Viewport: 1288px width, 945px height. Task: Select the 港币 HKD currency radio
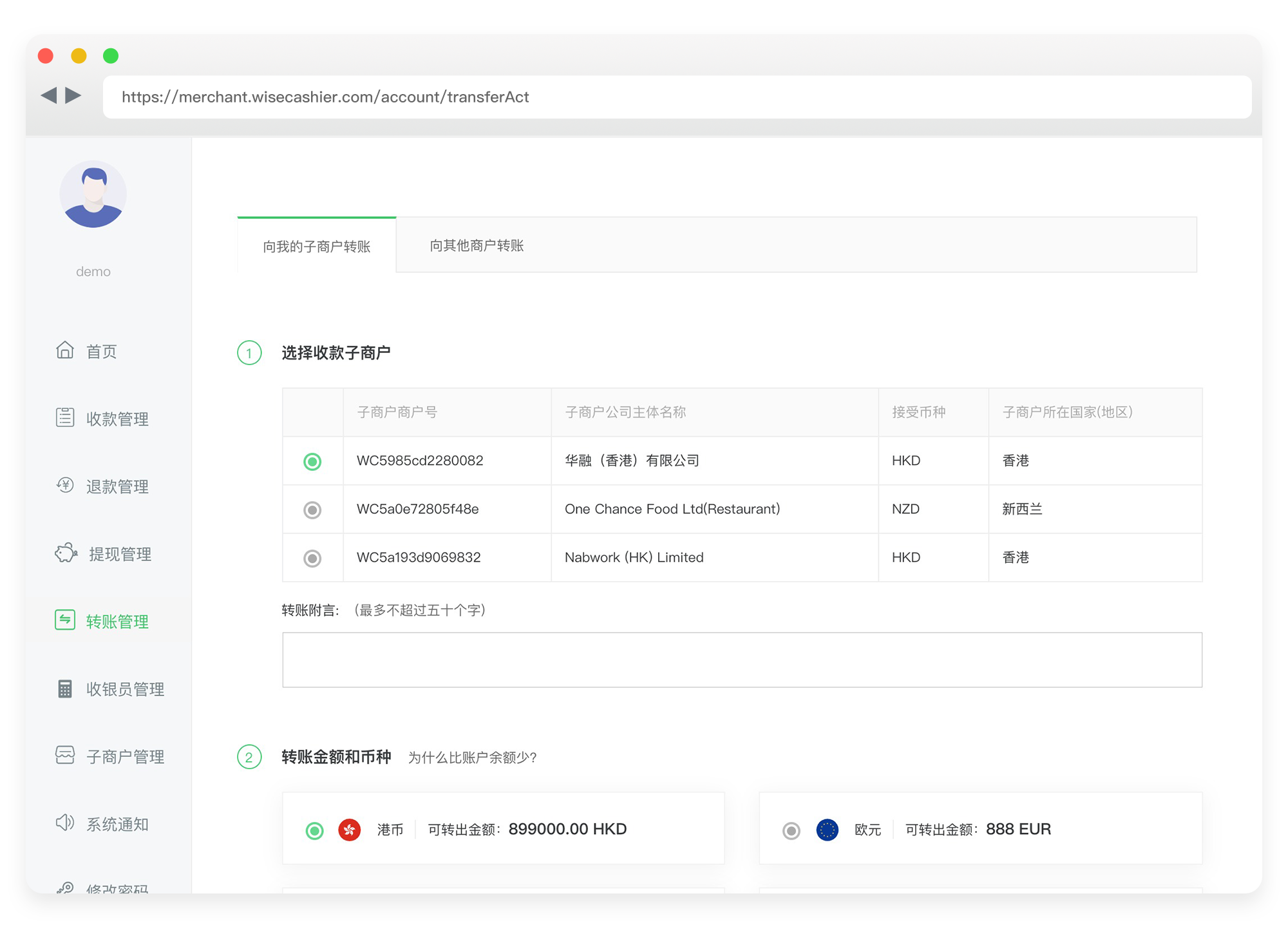[314, 831]
